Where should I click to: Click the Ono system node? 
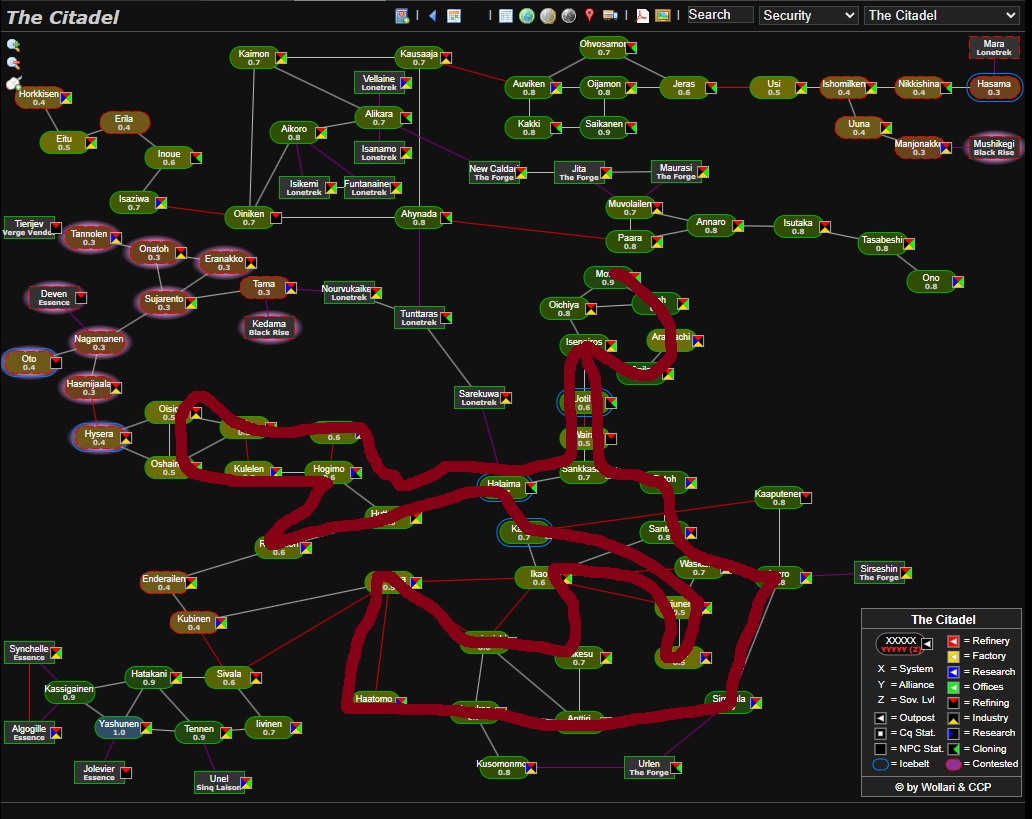[930, 281]
